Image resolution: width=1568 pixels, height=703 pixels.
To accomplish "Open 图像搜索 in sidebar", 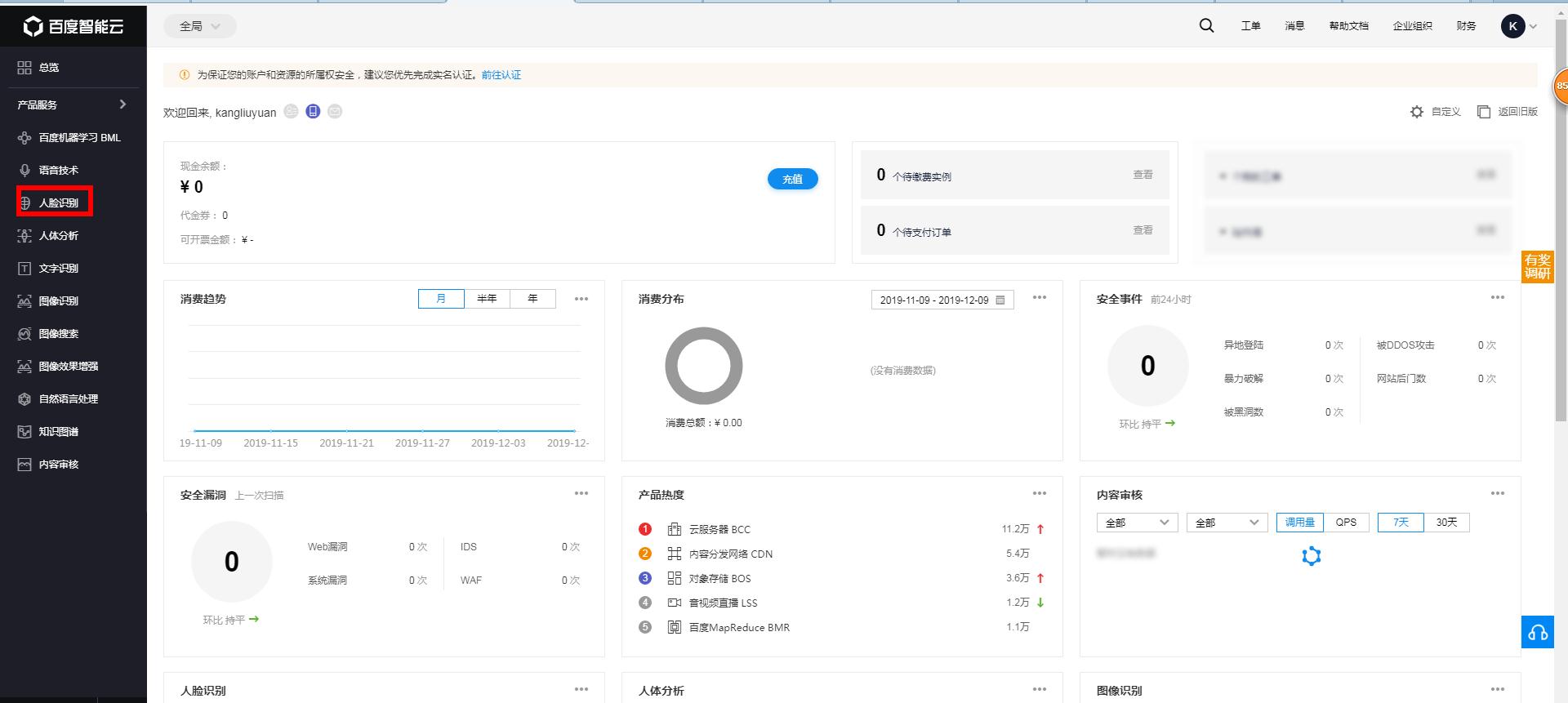I will 48,334.
